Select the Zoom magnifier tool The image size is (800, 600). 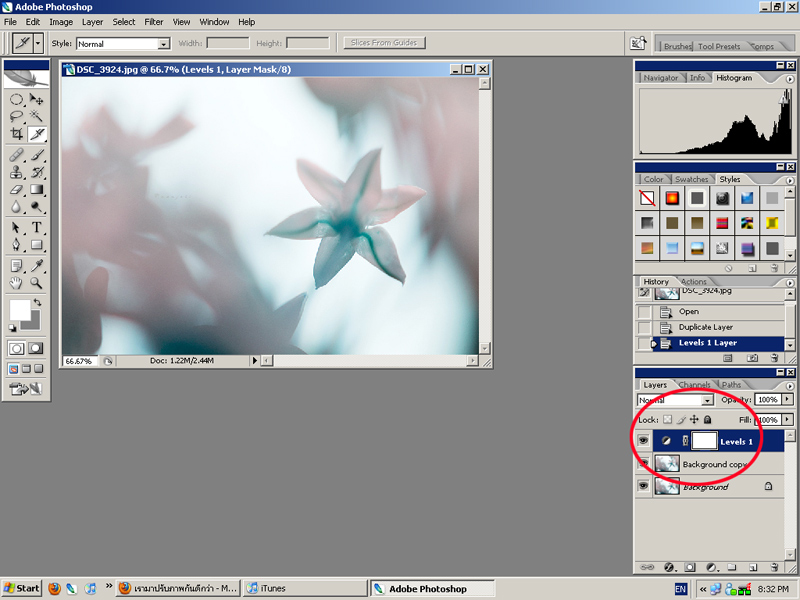(x=37, y=283)
